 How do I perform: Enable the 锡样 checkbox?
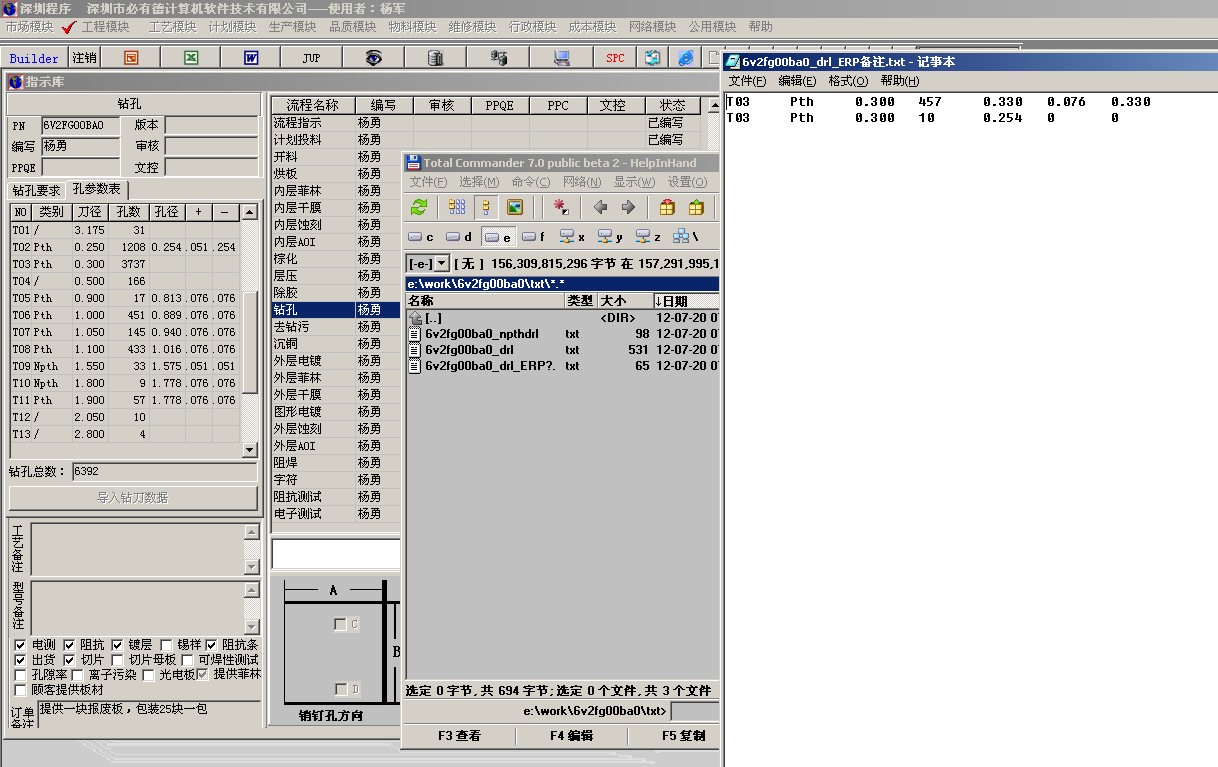click(x=166, y=645)
